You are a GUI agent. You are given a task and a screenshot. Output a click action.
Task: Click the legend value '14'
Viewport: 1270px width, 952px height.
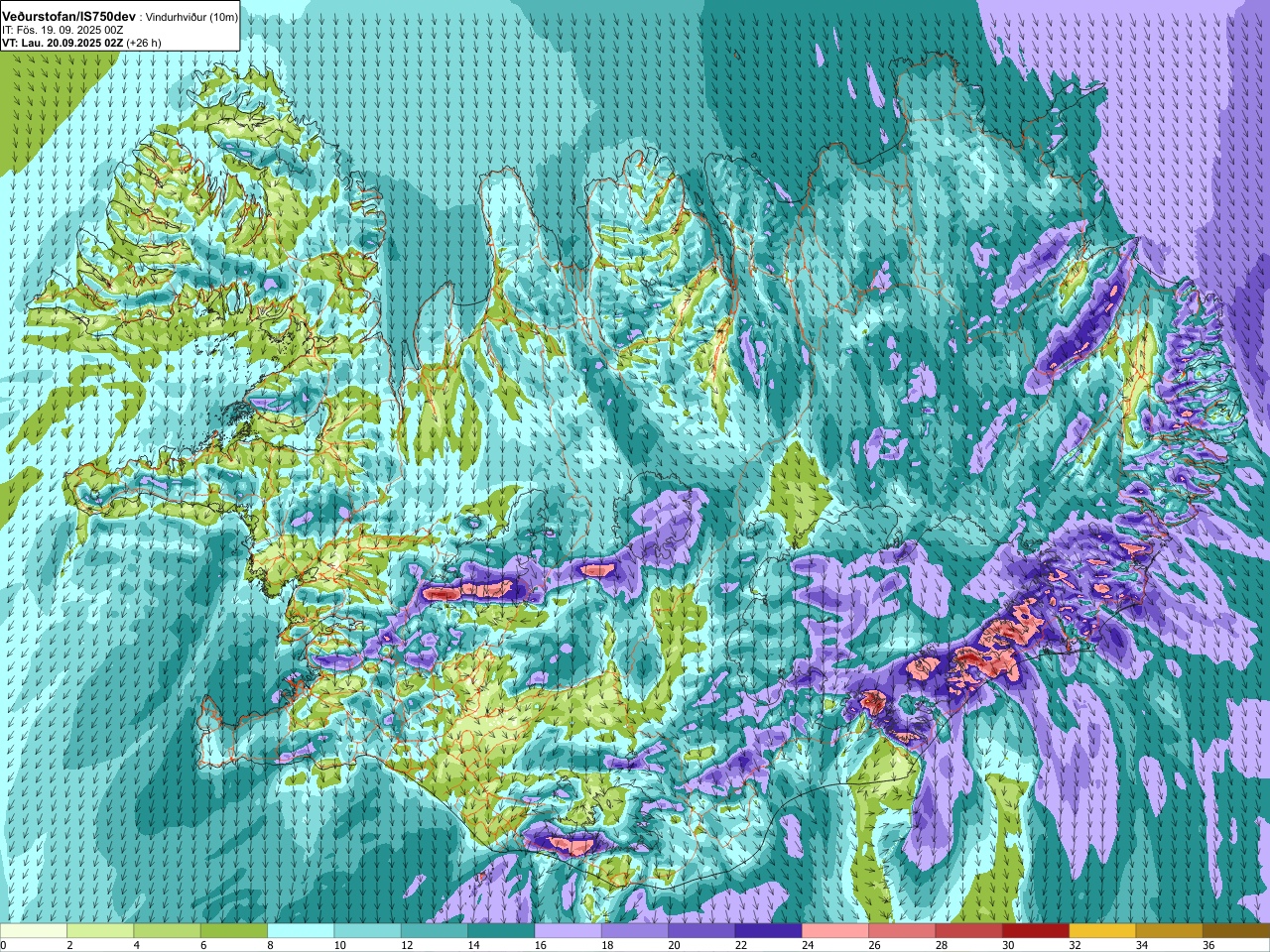click(473, 945)
